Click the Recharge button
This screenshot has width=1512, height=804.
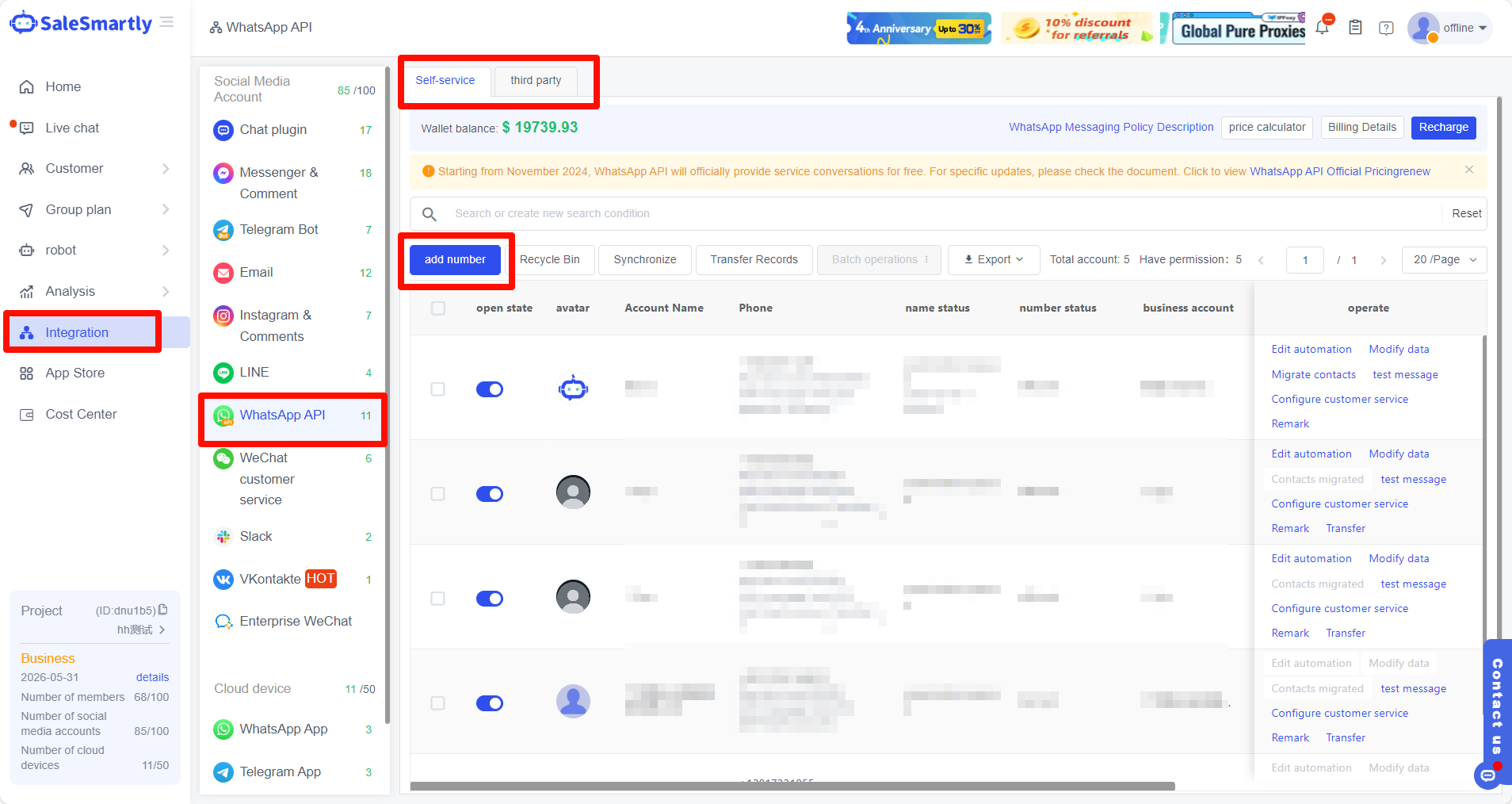[x=1444, y=128]
